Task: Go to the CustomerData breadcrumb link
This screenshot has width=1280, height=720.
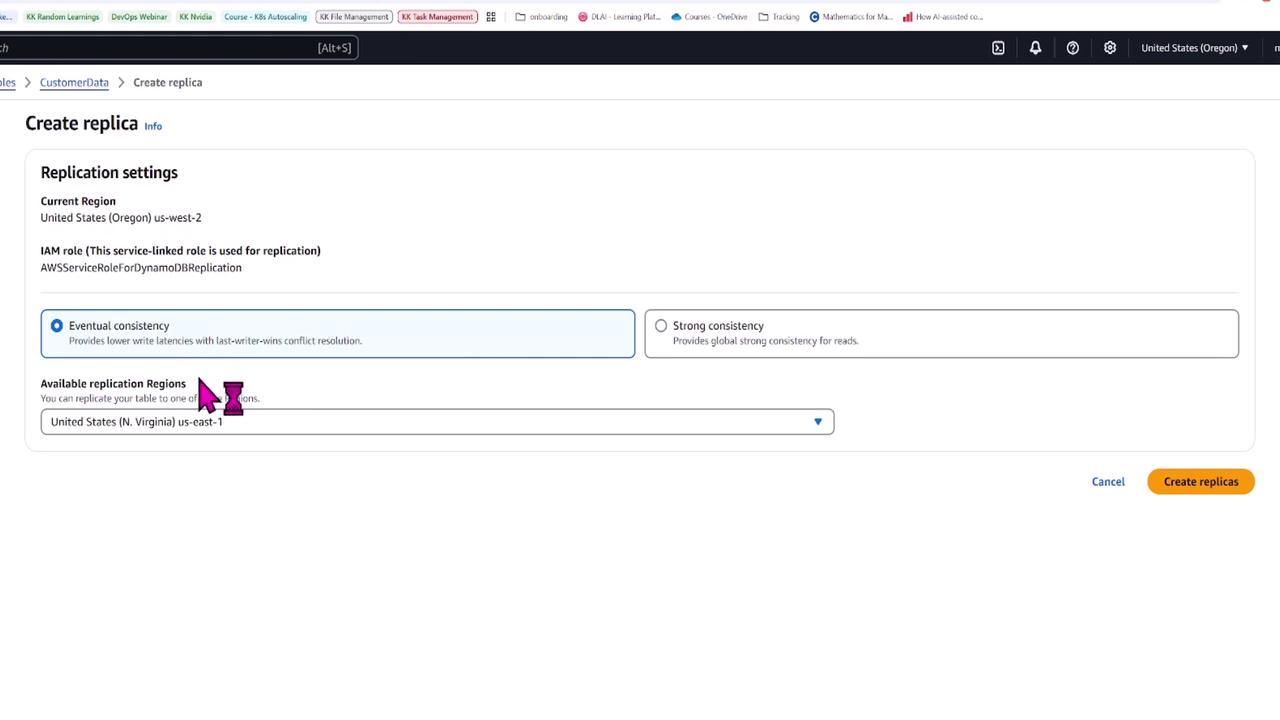Action: tap(74, 83)
